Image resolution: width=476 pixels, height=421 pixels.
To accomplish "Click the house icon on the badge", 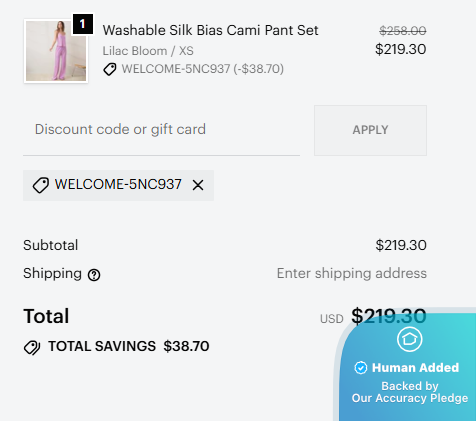I will [410, 339].
